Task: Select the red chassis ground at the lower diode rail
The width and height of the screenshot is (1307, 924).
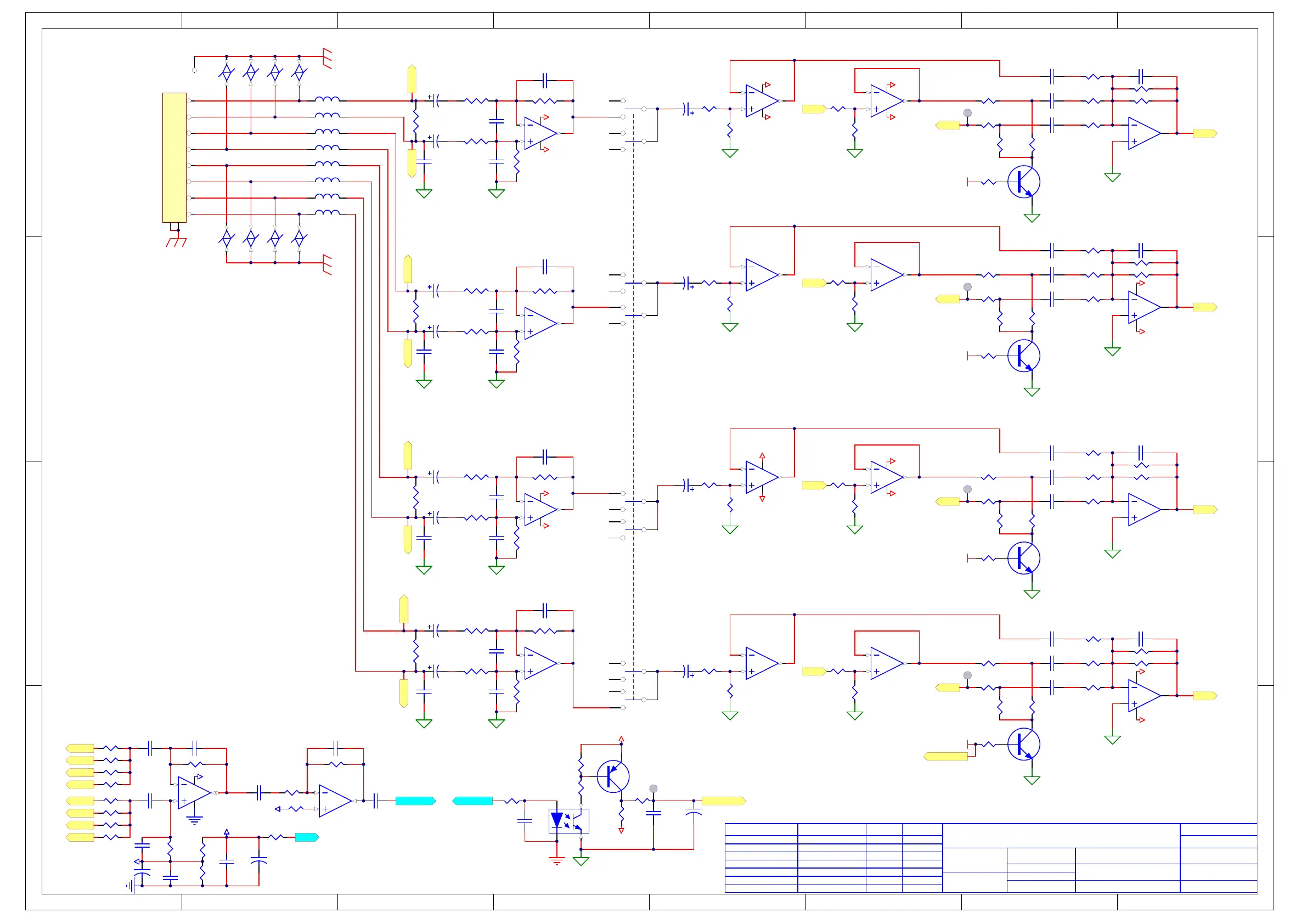Action: pos(327,264)
